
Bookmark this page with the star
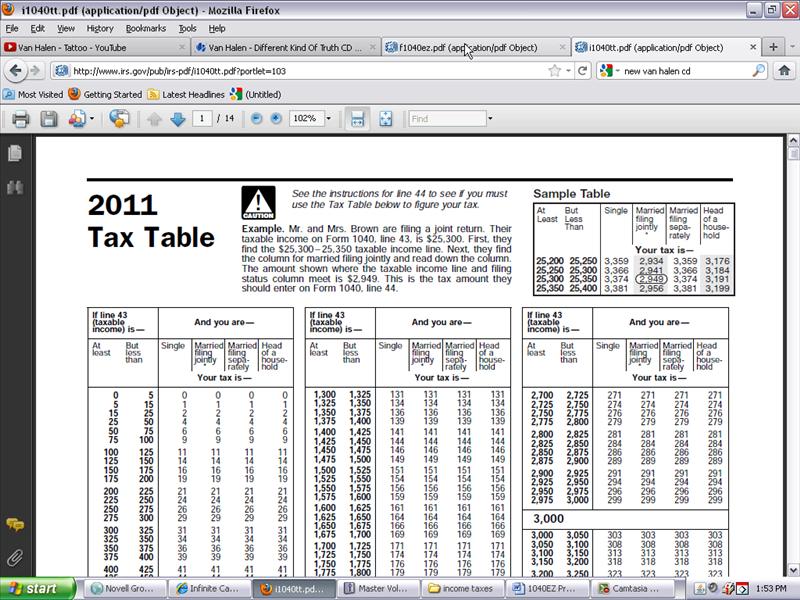(x=555, y=71)
